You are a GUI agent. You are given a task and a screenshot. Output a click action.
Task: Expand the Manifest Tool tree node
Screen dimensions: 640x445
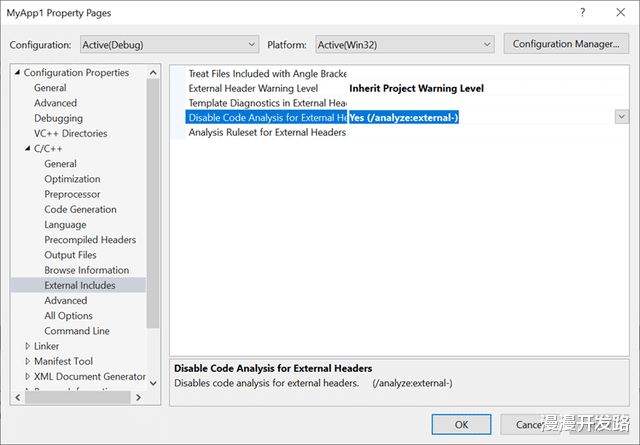(x=27, y=361)
